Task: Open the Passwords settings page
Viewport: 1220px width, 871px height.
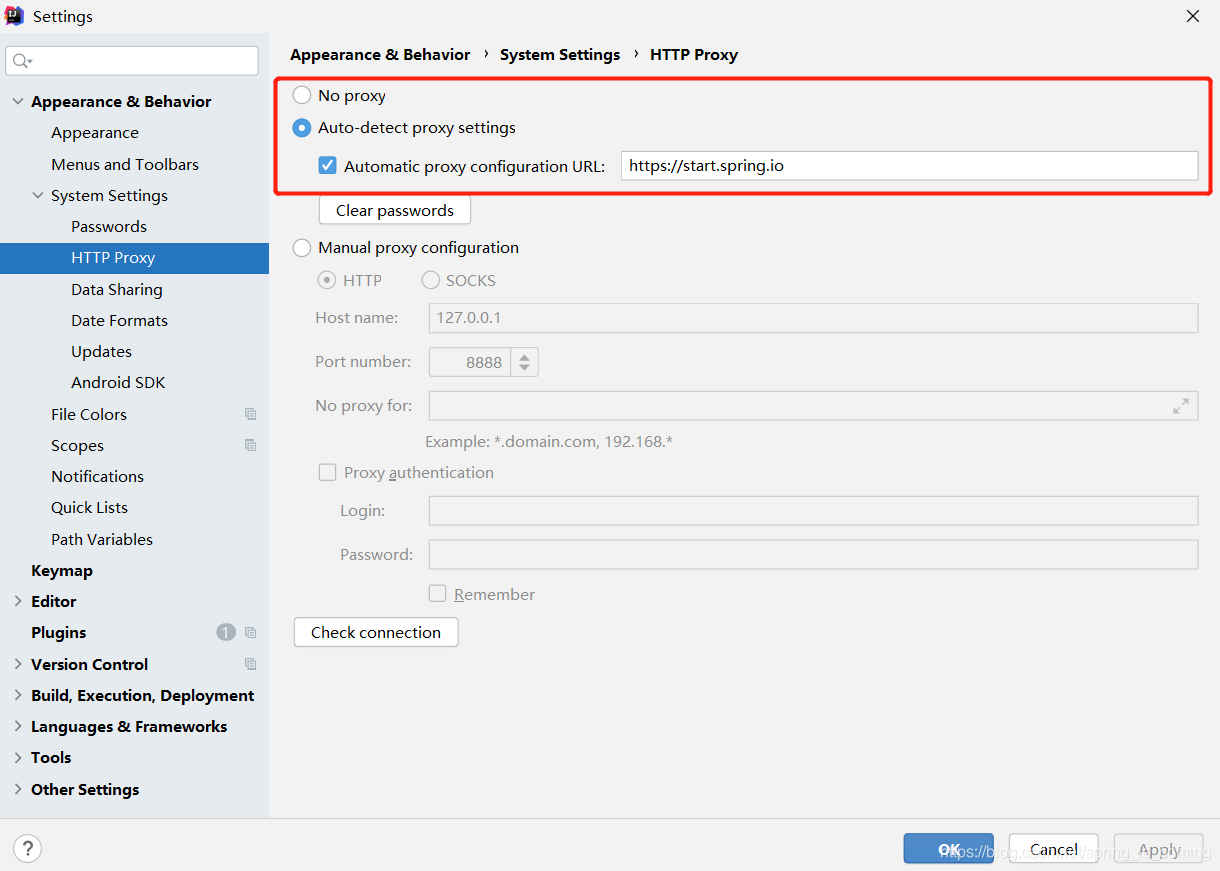Action: [109, 227]
